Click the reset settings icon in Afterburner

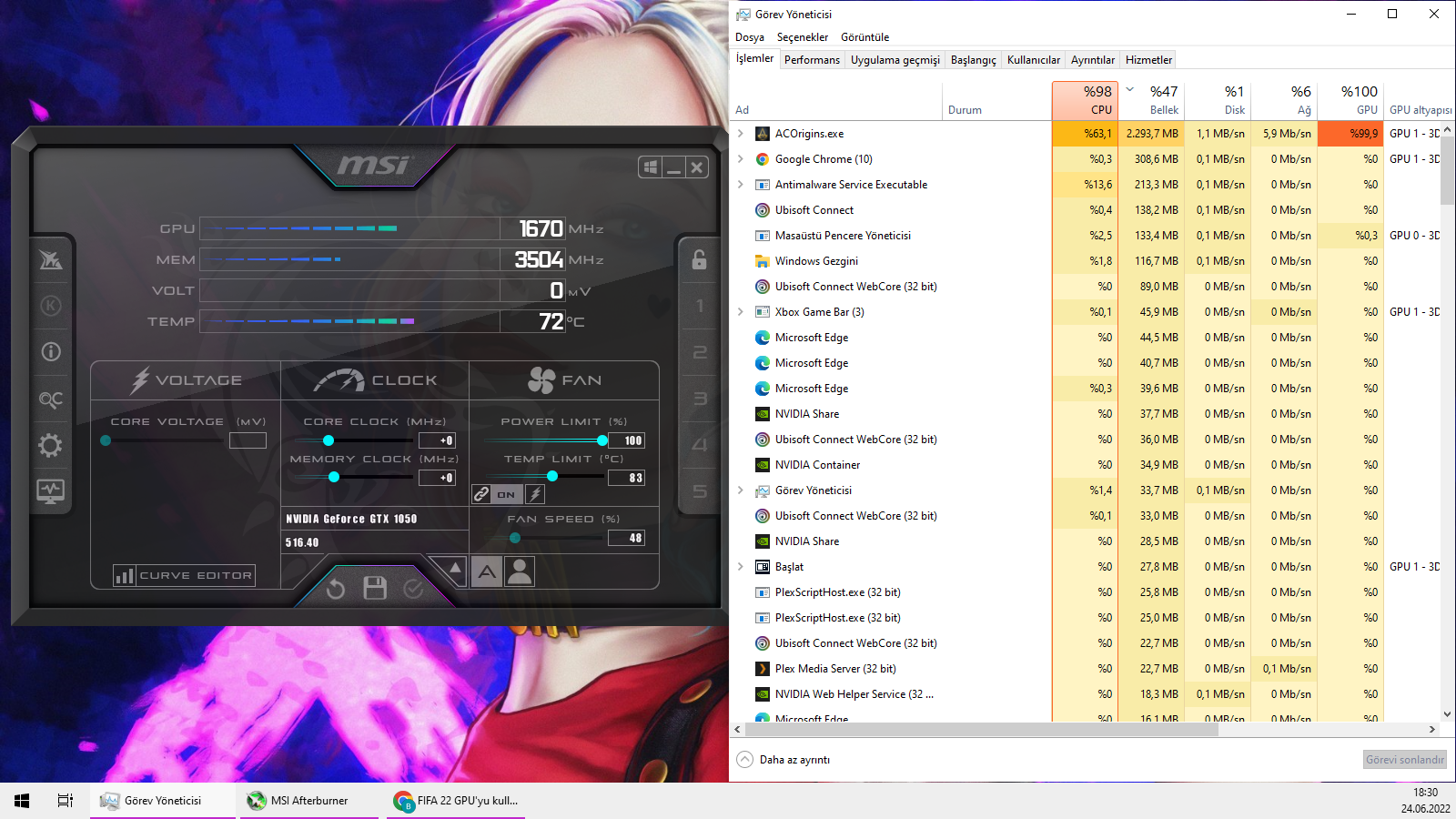tap(336, 589)
